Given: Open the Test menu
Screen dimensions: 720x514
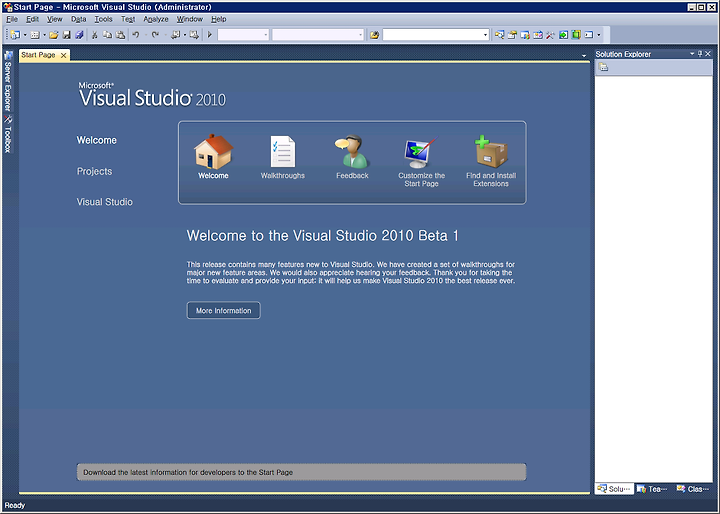Looking at the screenshot, I should 128,19.
